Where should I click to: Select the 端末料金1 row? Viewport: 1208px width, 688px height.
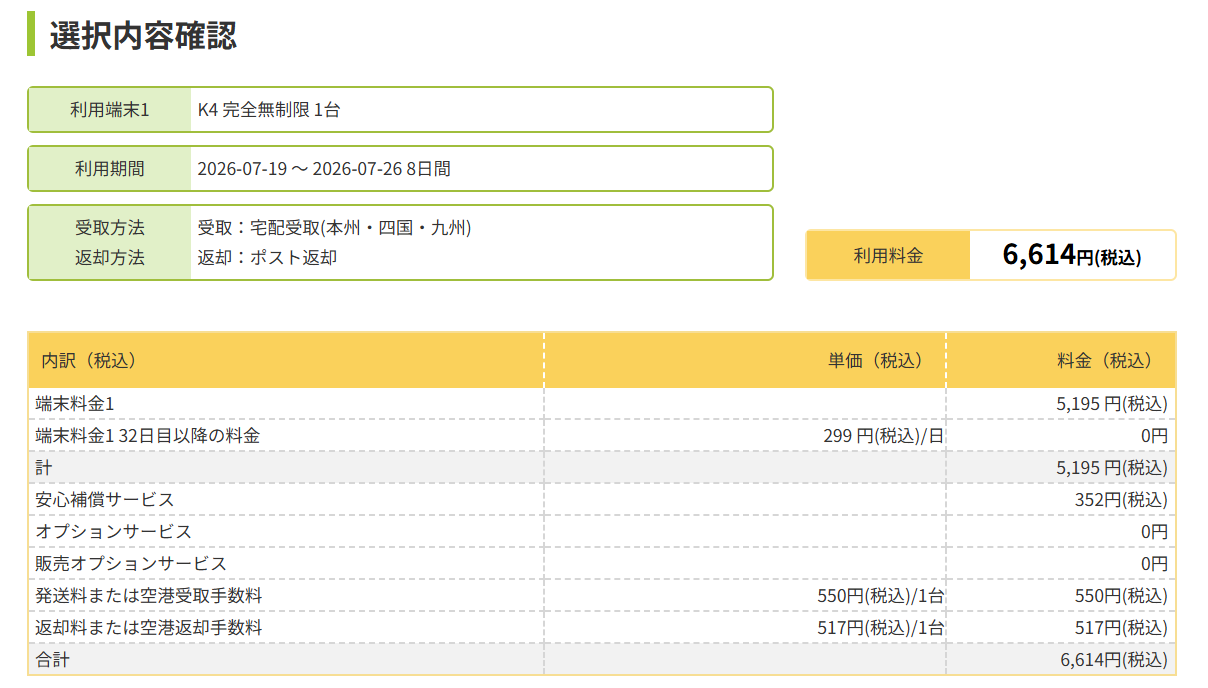pos(602,404)
